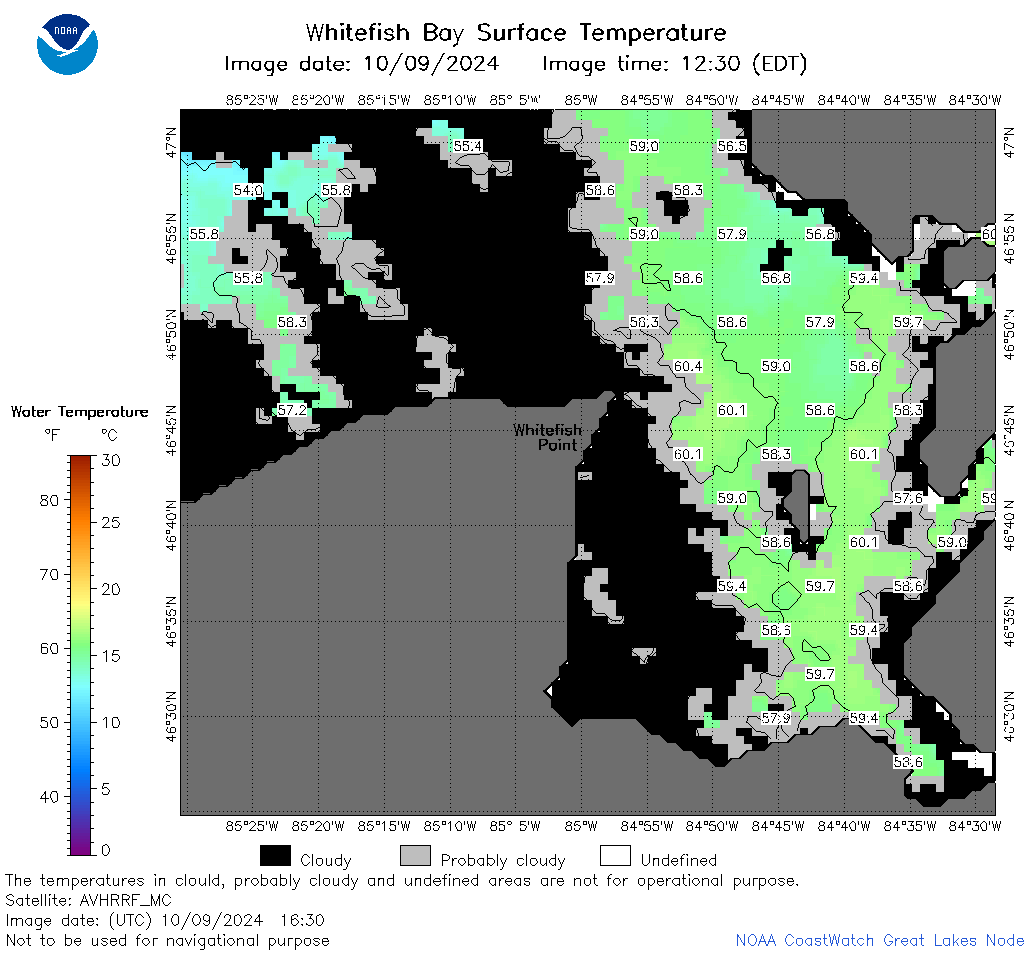Open the NOAA CoastWatch Great Lakes Node link
Image resolution: width=1035 pixels, height=956 pixels.
click(x=880, y=940)
